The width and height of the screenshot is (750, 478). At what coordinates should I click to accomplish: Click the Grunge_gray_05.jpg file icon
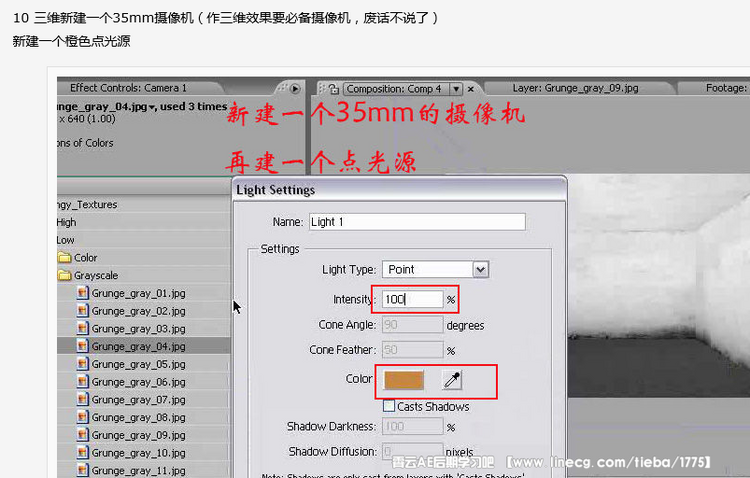click(x=83, y=364)
